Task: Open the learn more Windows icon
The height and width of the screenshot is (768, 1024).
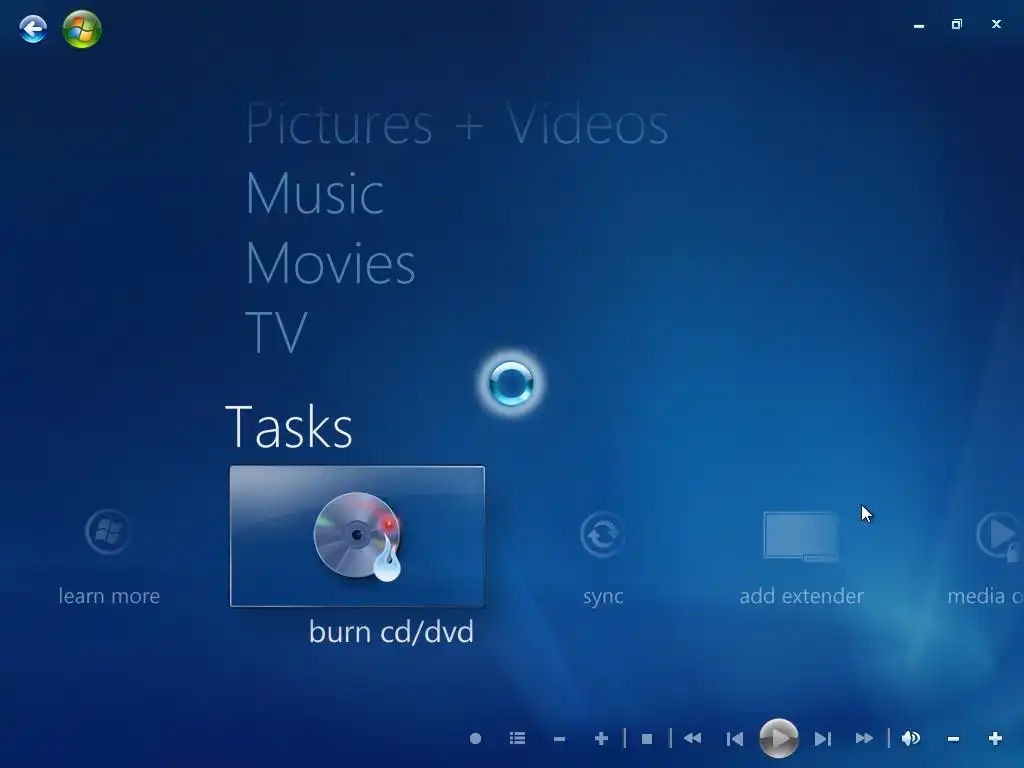Action: (x=108, y=532)
